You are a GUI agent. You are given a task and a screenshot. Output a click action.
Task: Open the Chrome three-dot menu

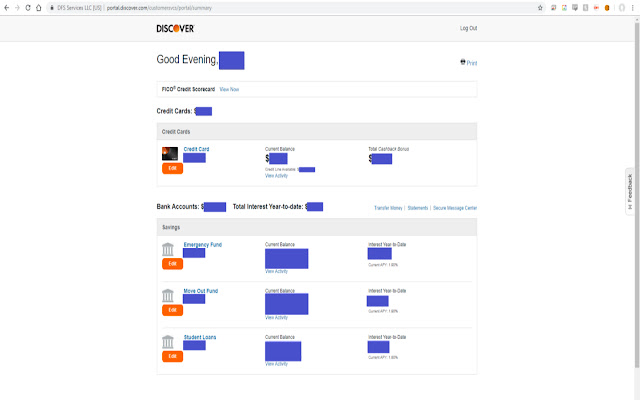tap(633, 8)
